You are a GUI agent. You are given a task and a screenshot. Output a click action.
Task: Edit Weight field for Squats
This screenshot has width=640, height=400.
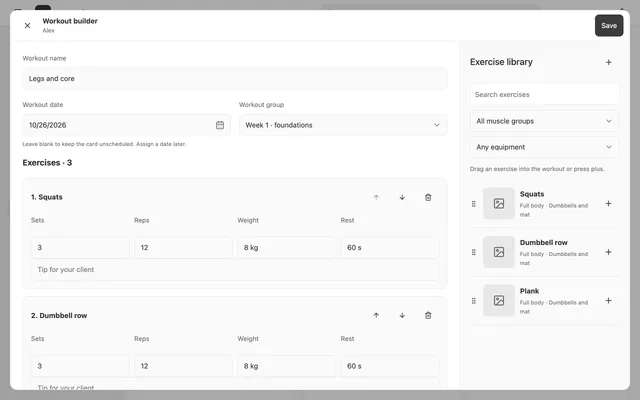287,247
